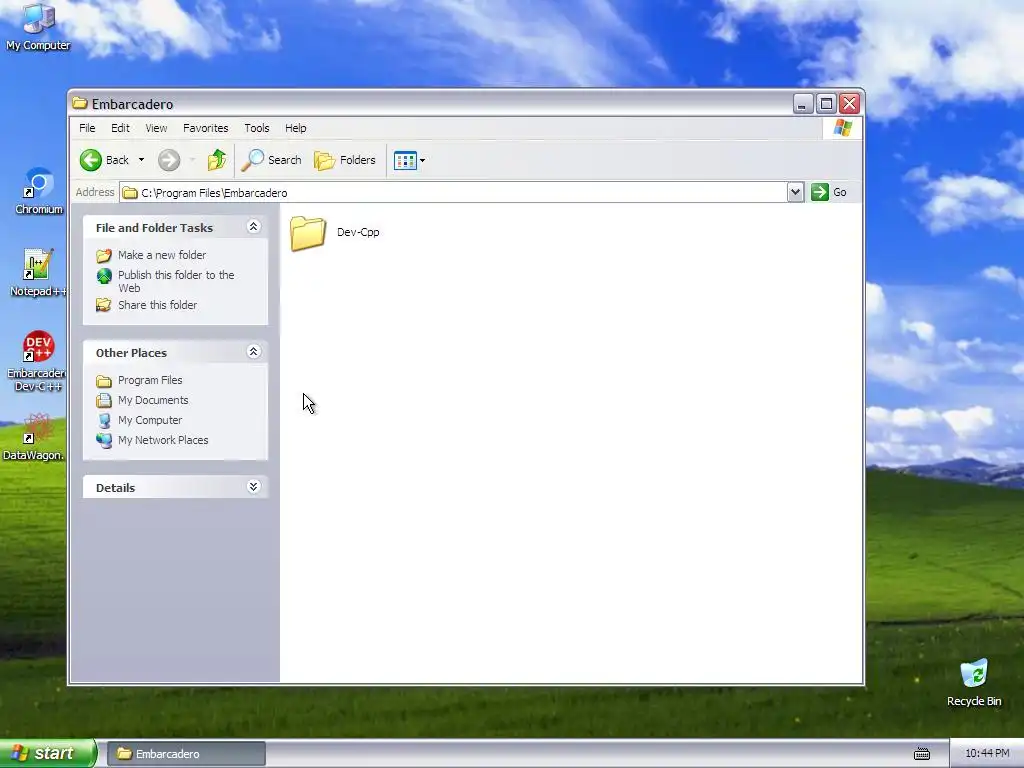Click the My Computer icon in sidebar
Screen dimensions: 1024x768
(104, 421)
